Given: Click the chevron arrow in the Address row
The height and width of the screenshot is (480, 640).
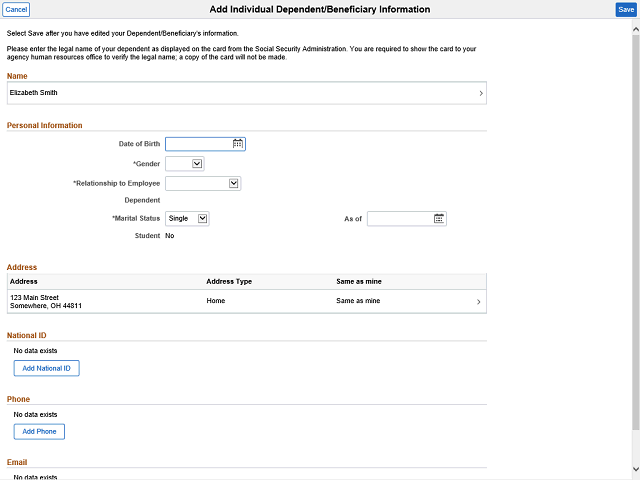Looking at the screenshot, I should point(478,302).
